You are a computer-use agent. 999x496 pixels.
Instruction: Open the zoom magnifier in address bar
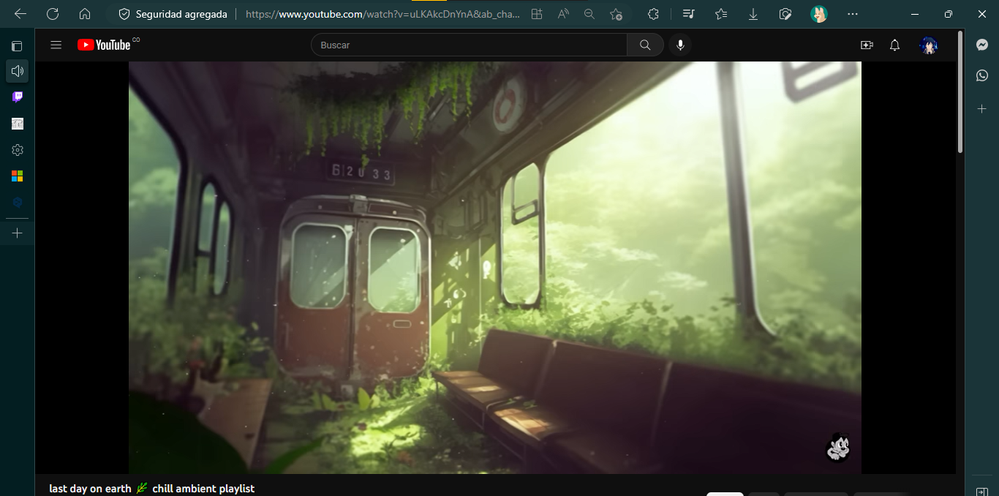tap(589, 14)
